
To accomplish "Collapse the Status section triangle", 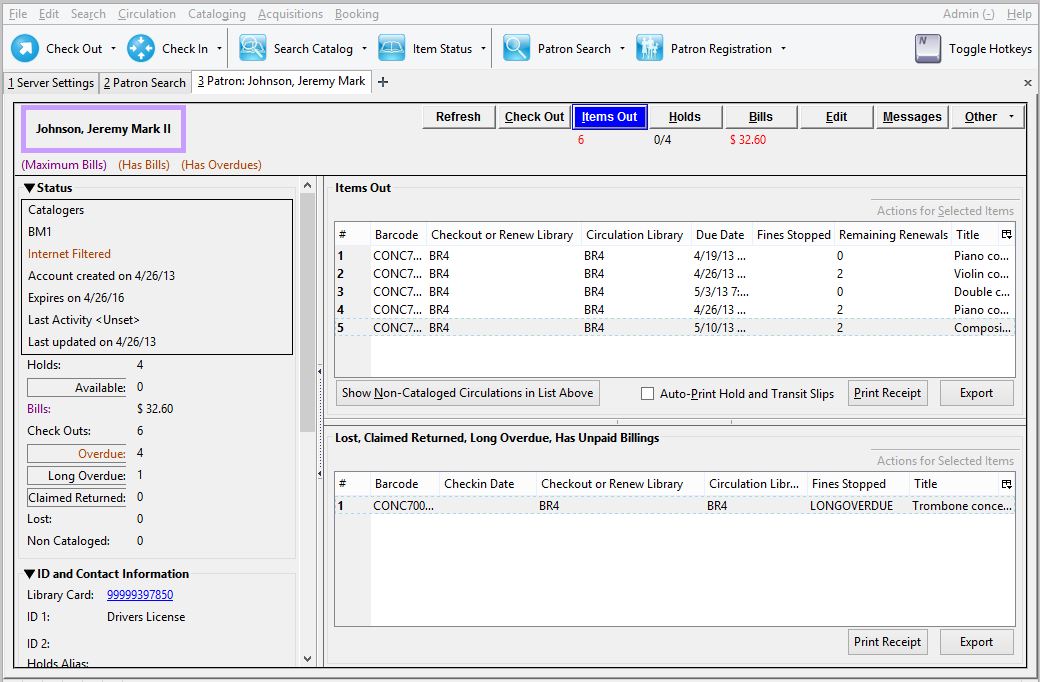I will pos(29,188).
